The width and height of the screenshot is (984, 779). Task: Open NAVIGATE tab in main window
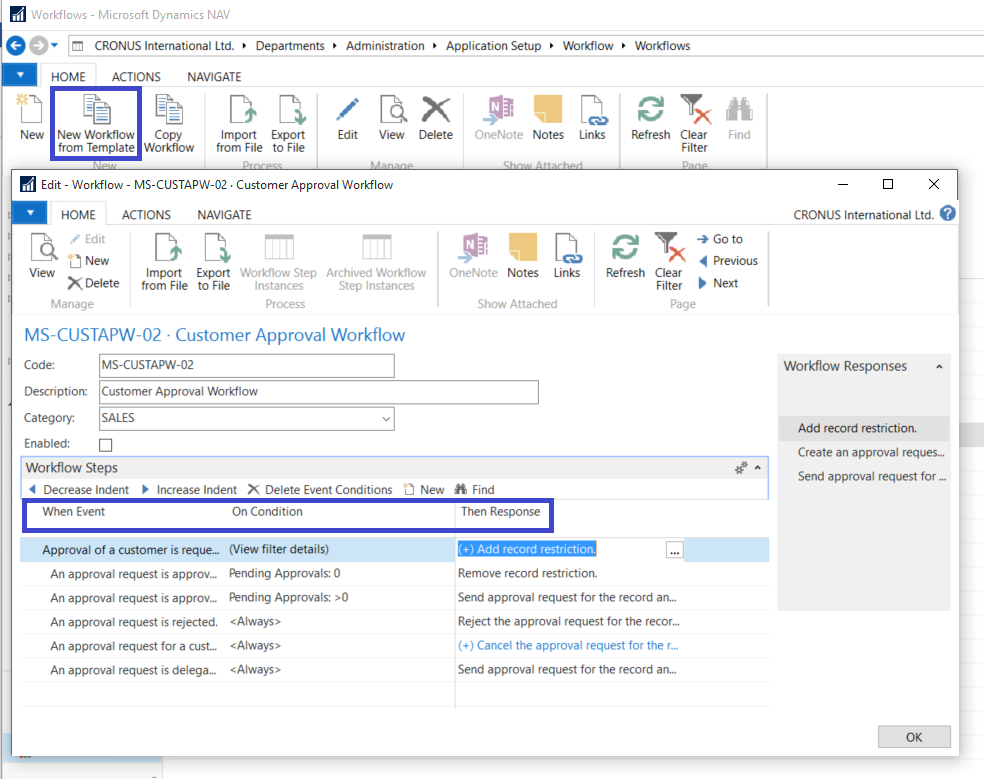click(214, 77)
